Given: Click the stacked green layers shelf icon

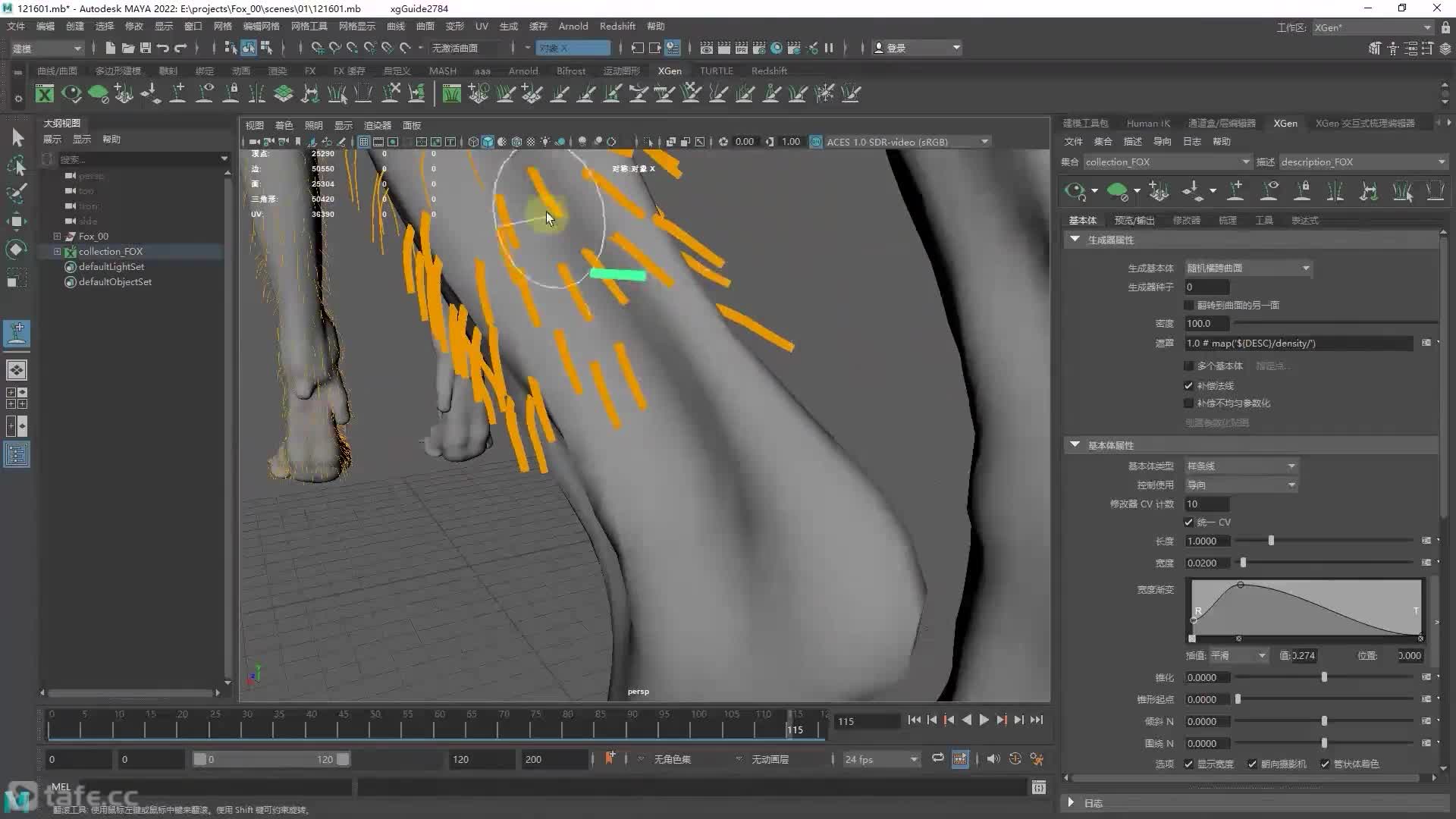Looking at the screenshot, I should tap(284, 93).
